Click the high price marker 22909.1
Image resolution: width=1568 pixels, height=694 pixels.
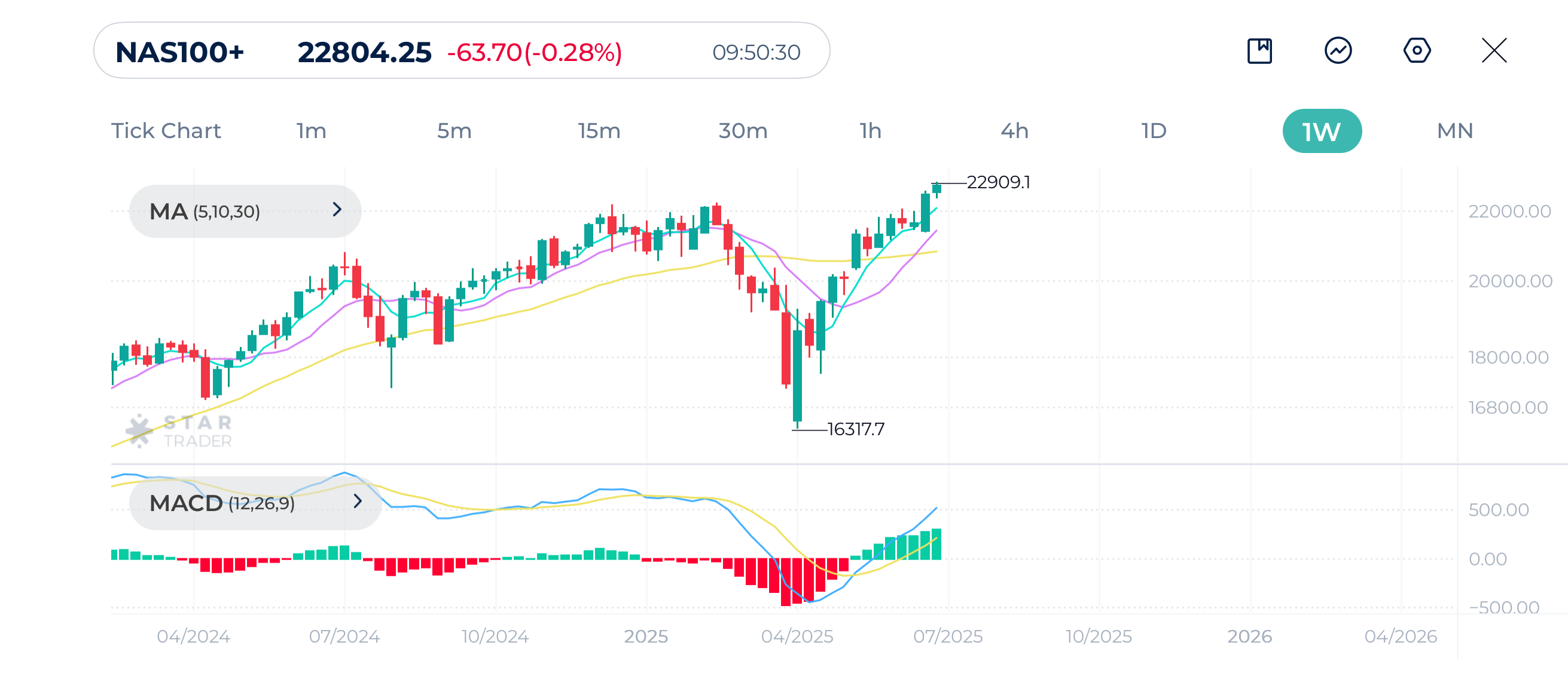(998, 182)
